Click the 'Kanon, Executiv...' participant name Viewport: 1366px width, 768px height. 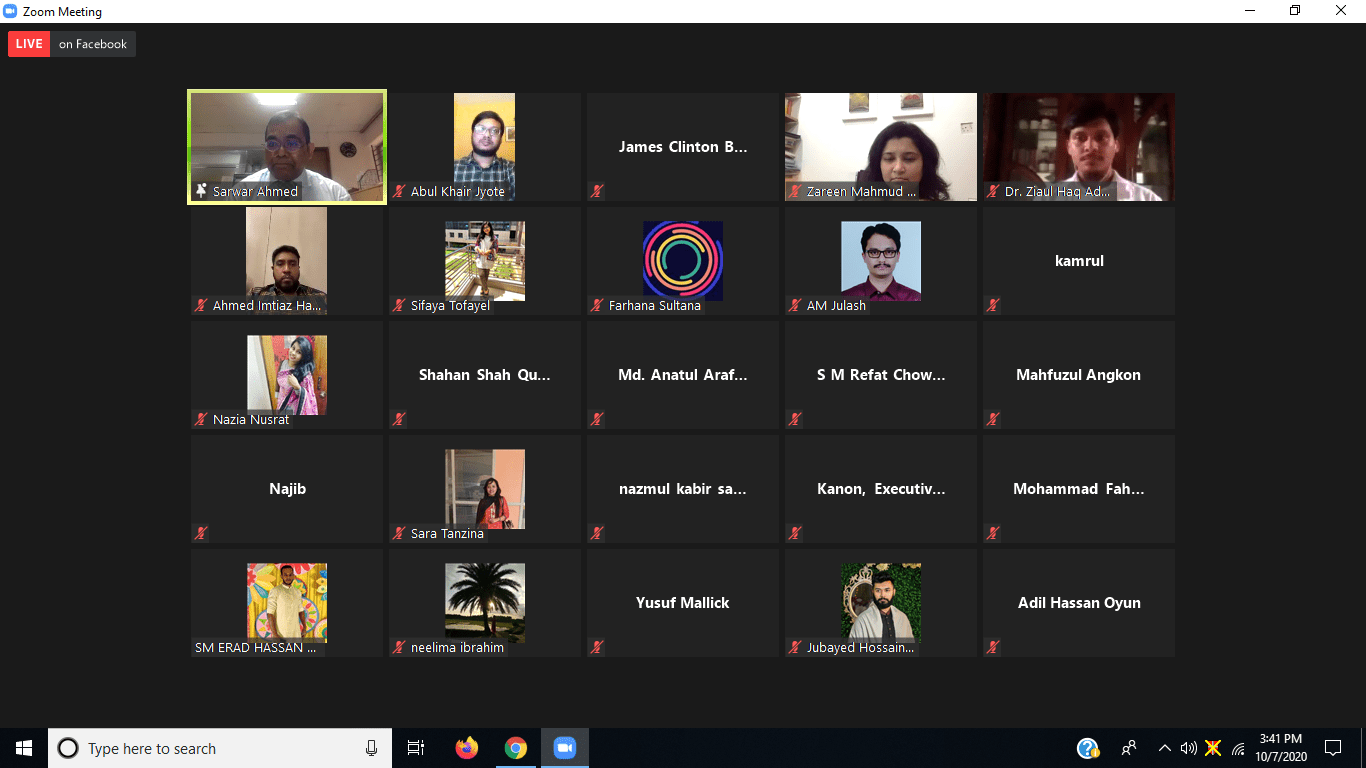coord(881,489)
